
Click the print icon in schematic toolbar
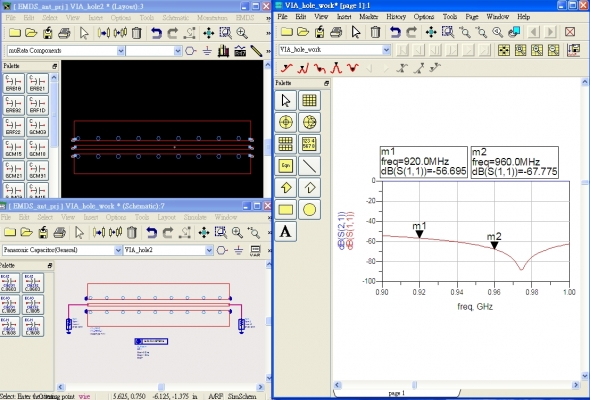[59, 233]
